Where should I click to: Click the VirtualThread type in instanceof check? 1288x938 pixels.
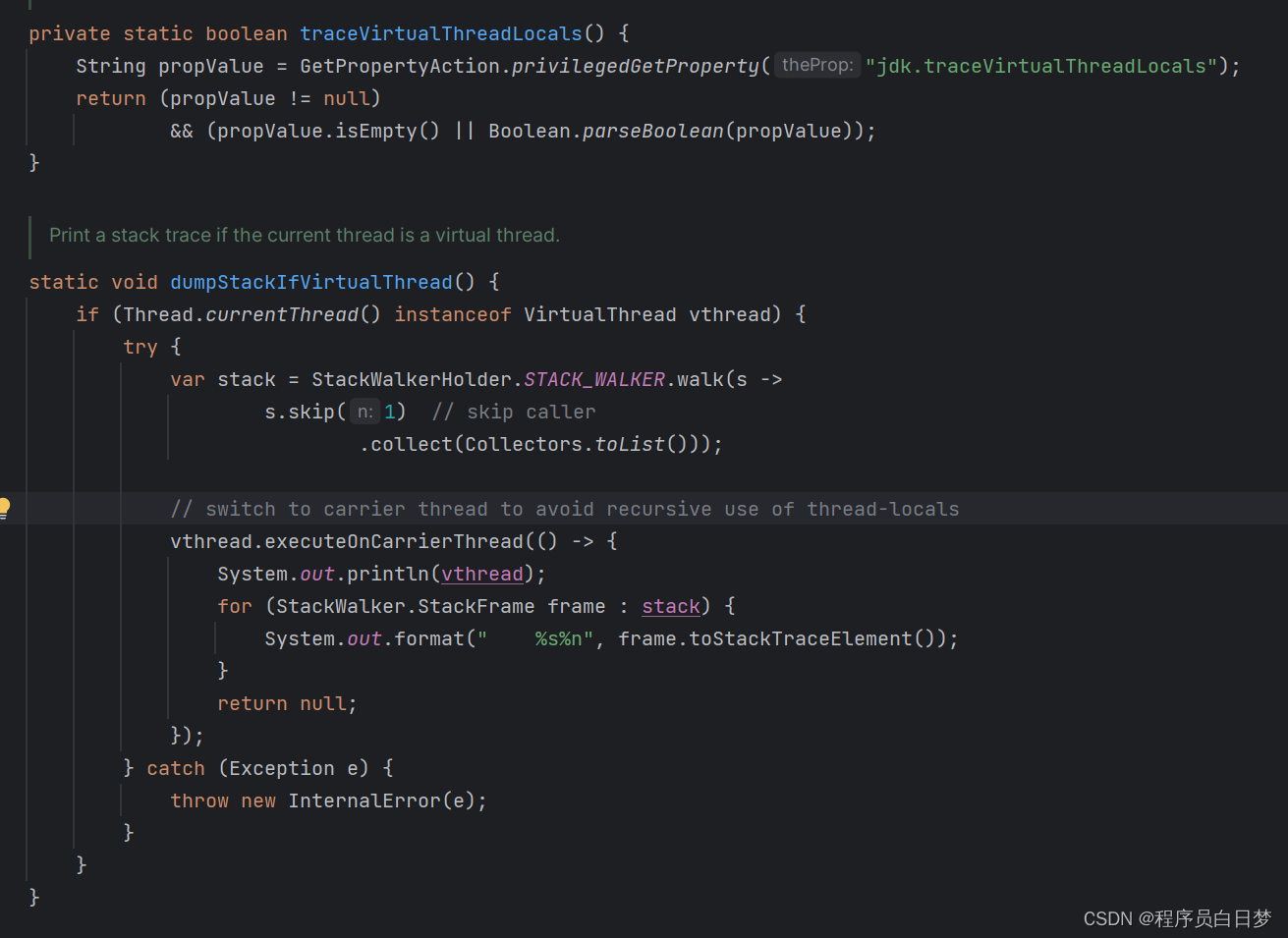[600, 314]
